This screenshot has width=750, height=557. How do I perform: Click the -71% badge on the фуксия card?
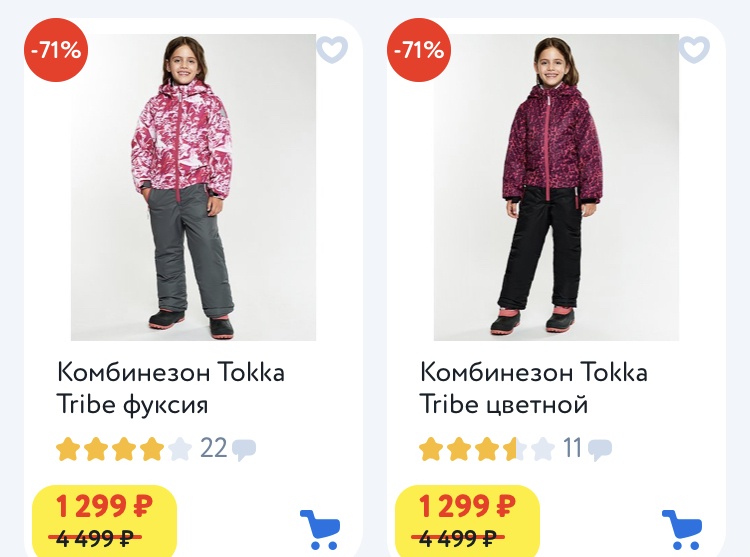pyautogui.click(x=57, y=49)
